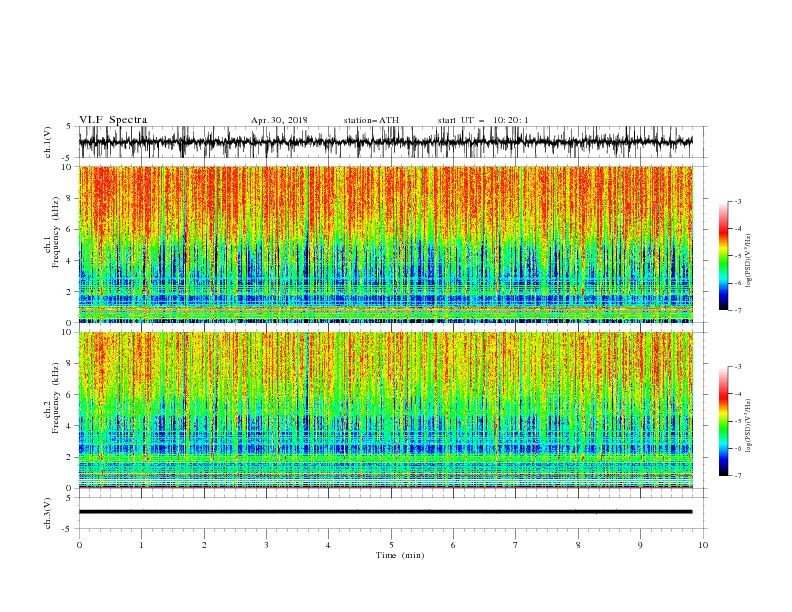This screenshot has width=792, height=612.
Task: Click time axis tick label "4"
Action: [328, 545]
